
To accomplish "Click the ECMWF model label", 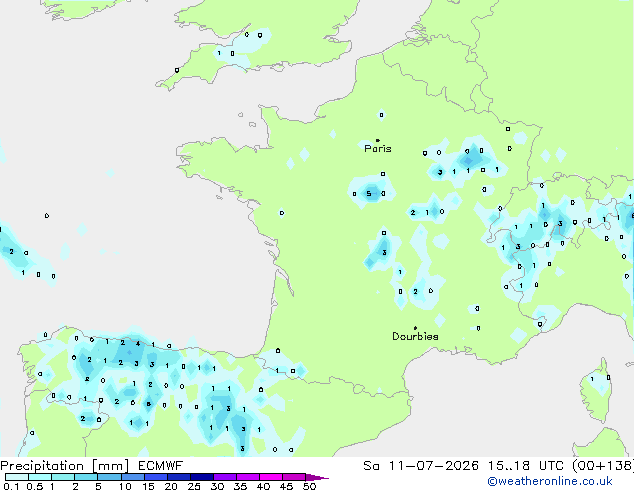I will click(161, 466).
